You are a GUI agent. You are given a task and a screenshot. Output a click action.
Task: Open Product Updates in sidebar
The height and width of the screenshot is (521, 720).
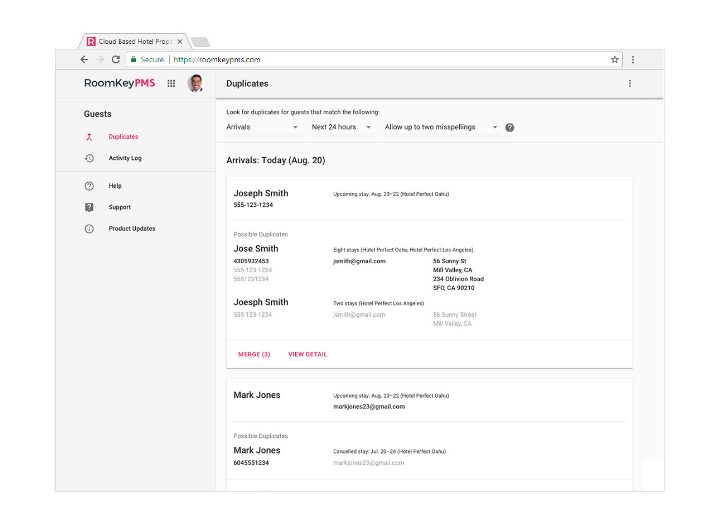pos(131,229)
